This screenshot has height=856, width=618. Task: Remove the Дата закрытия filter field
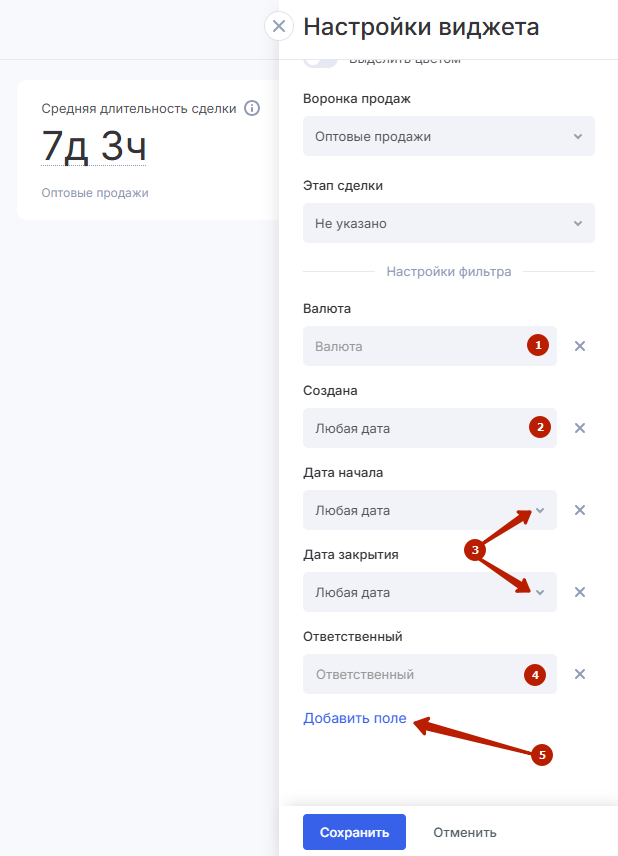click(580, 592)
